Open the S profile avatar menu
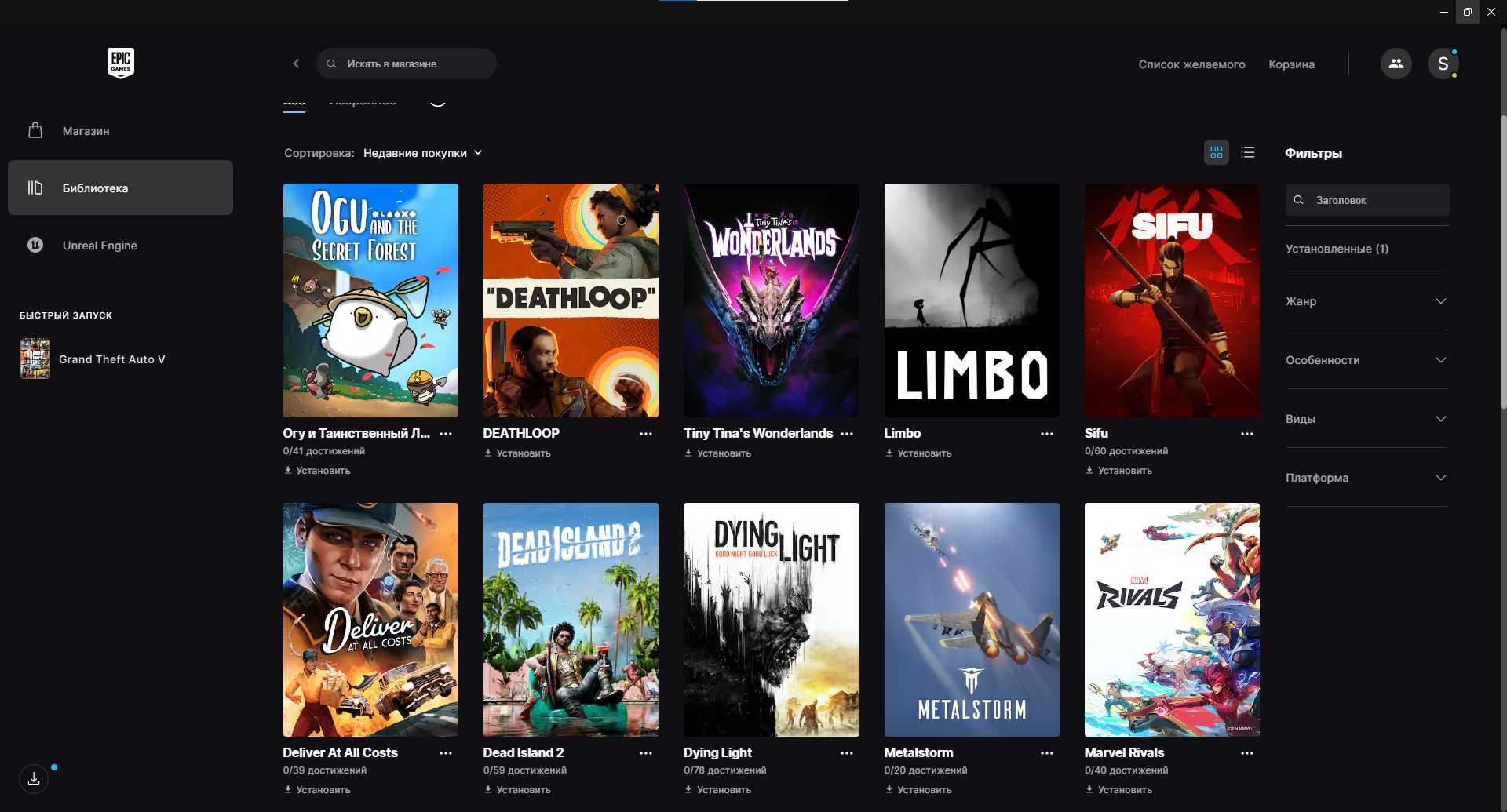This screenshot has width=1507, height=812. 1443,64
